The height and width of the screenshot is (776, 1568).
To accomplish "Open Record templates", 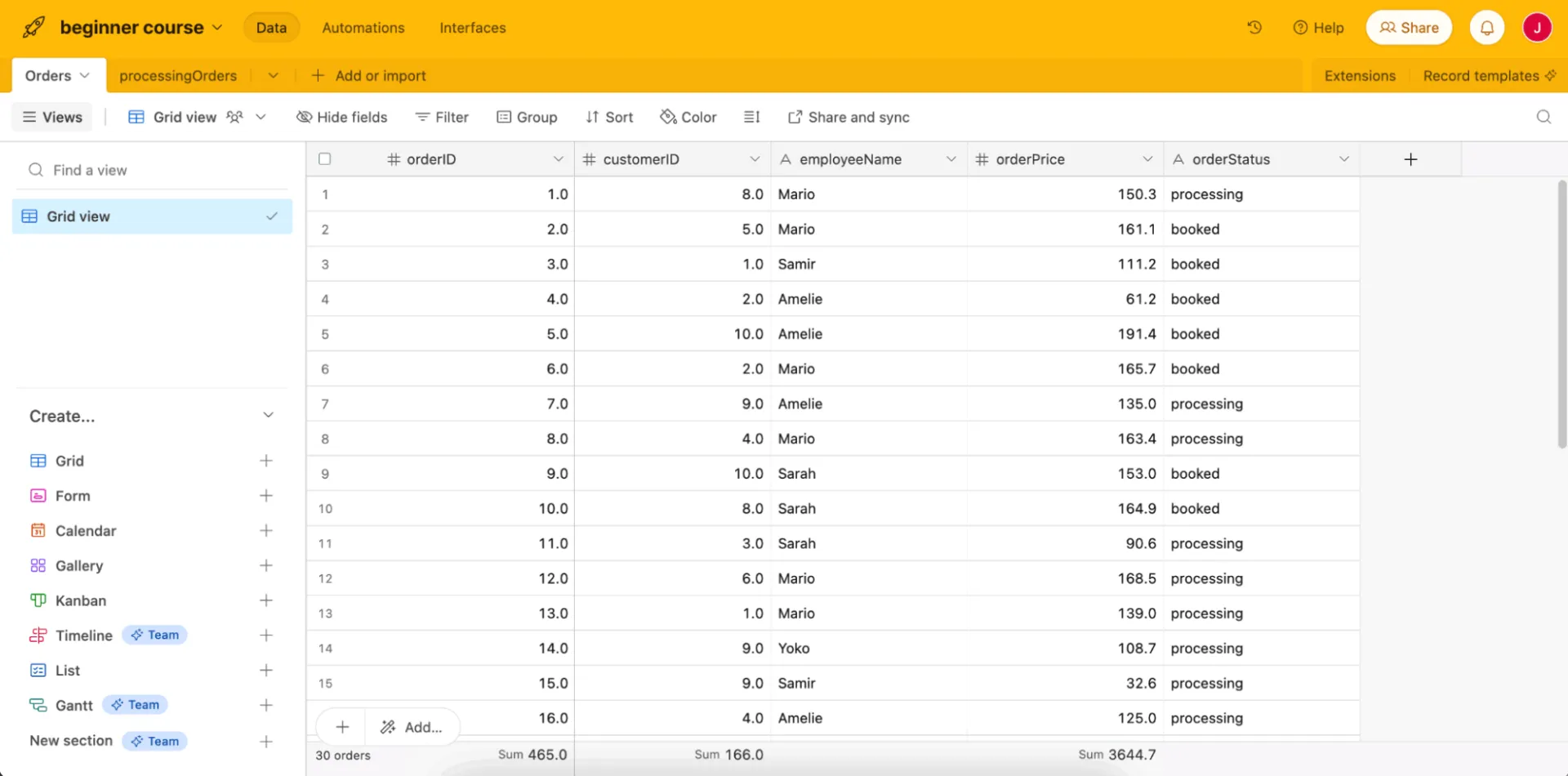I will pos(1489,75).
